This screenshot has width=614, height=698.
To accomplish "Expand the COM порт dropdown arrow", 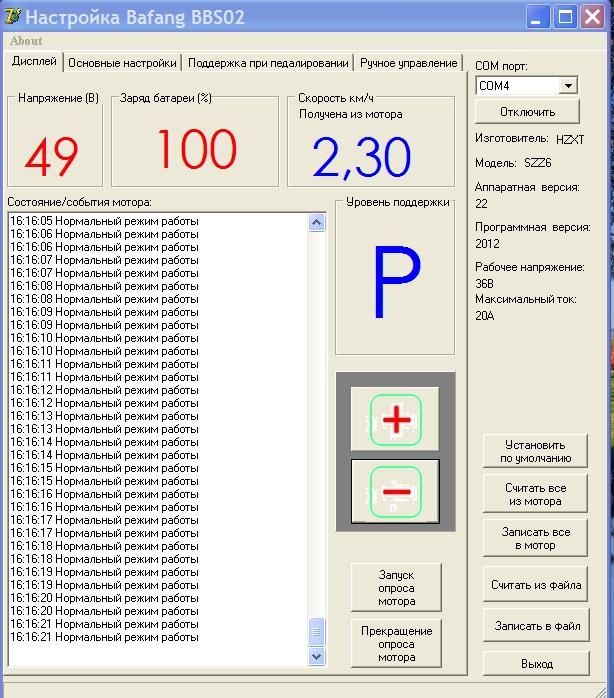I will click(568, 85).
